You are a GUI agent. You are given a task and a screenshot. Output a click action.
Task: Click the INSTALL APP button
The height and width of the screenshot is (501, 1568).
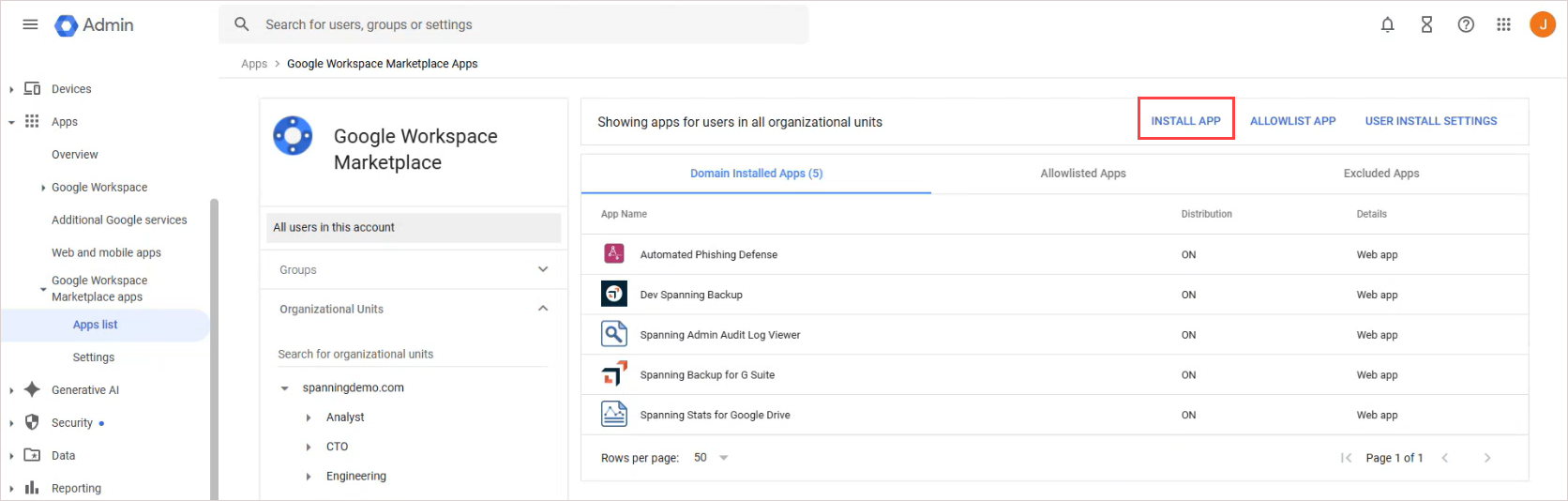coord(1186,121)
